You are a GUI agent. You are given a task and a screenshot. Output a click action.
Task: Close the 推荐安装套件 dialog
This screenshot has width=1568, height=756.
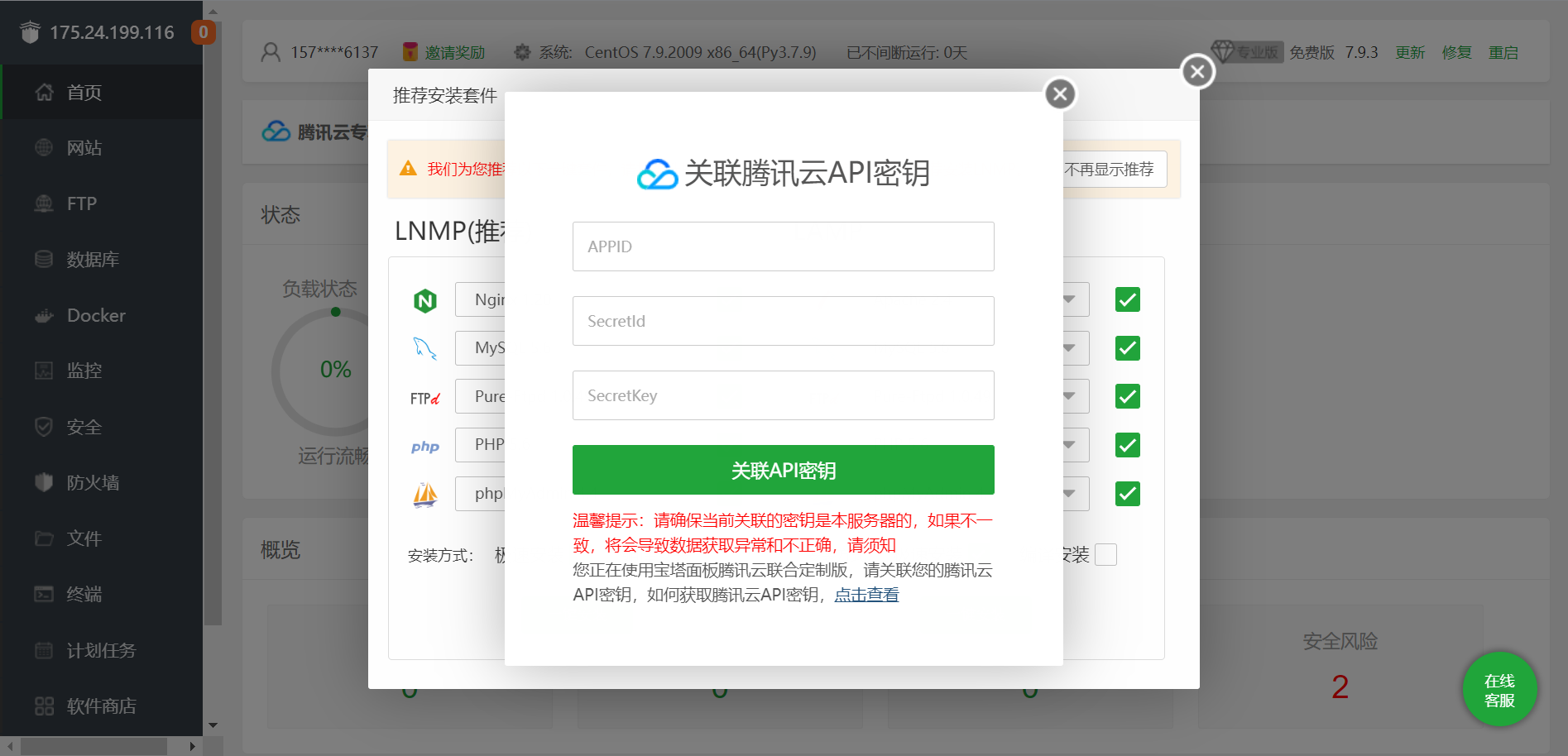[1197, 71]
